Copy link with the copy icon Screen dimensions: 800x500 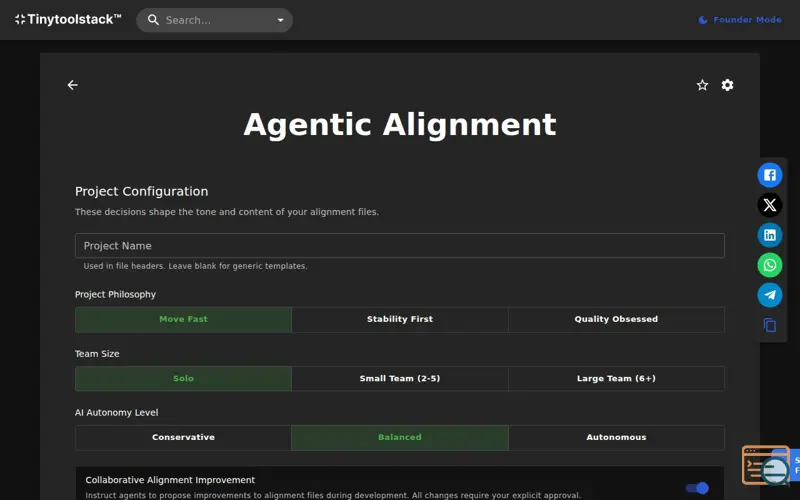(770, 325)
